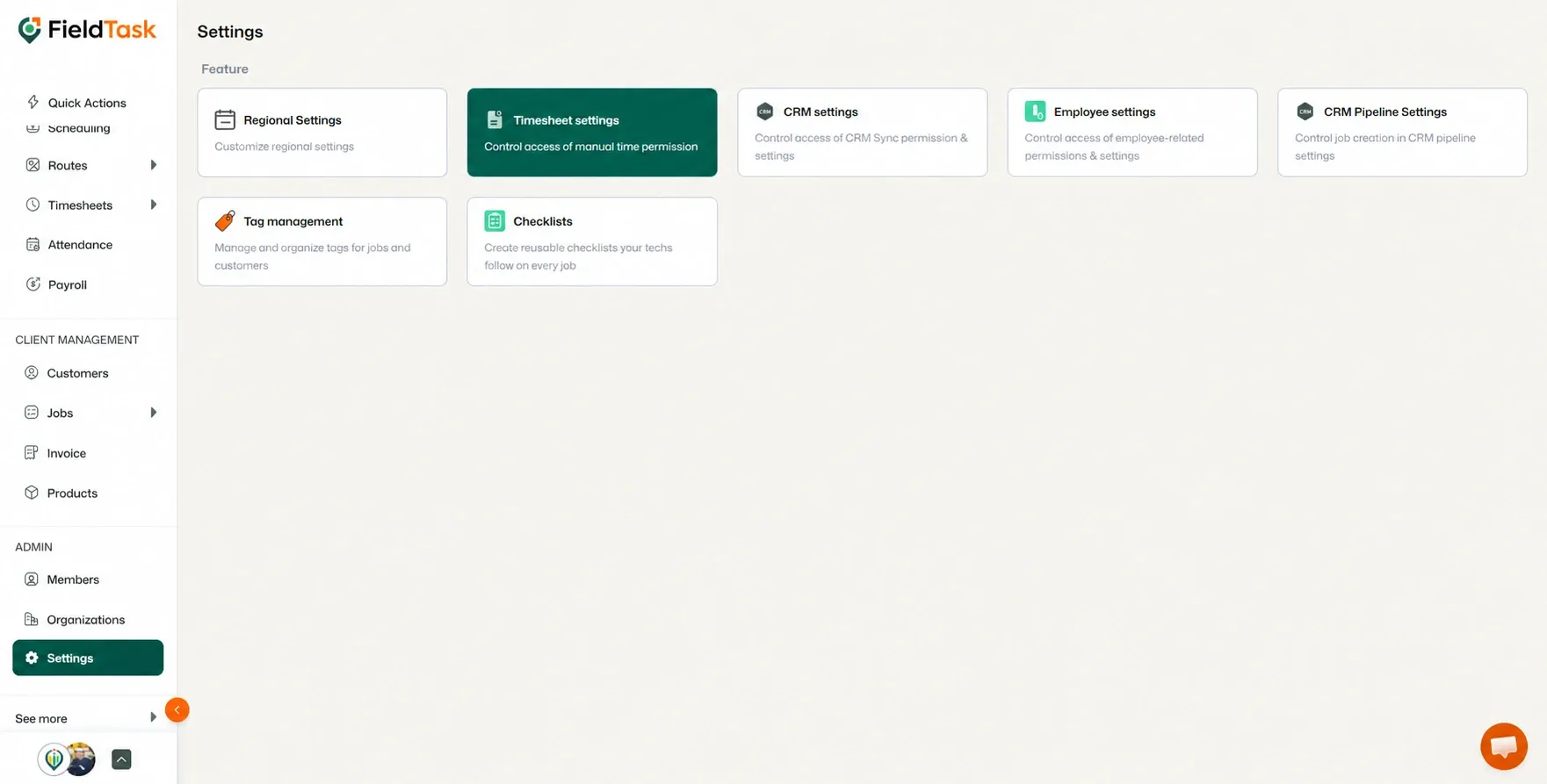Click the orange Tag management icon

click(225, 220)
